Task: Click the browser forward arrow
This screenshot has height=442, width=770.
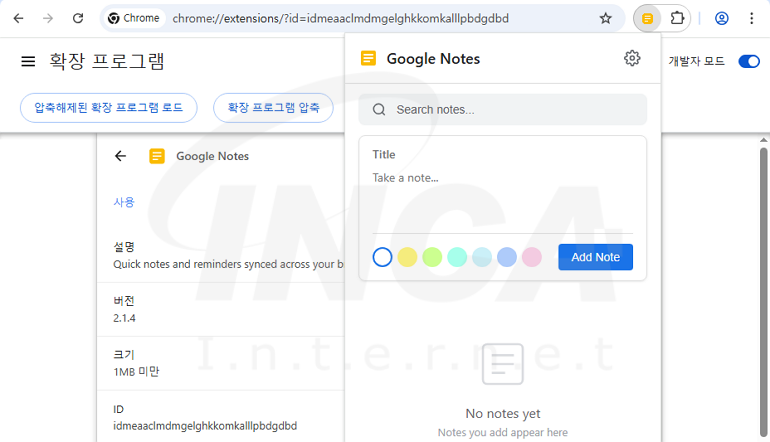Action: (x=48, y=18)
